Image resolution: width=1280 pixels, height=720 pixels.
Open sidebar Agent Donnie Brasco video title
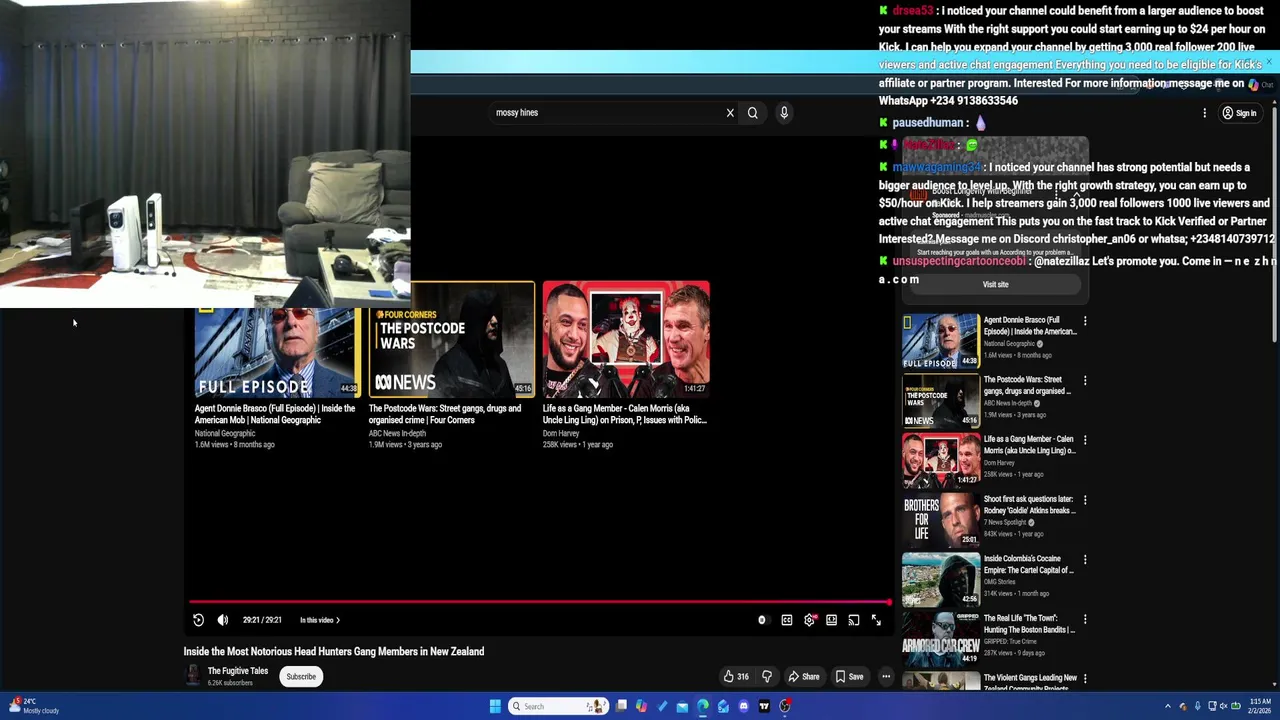pos(1029,326)
